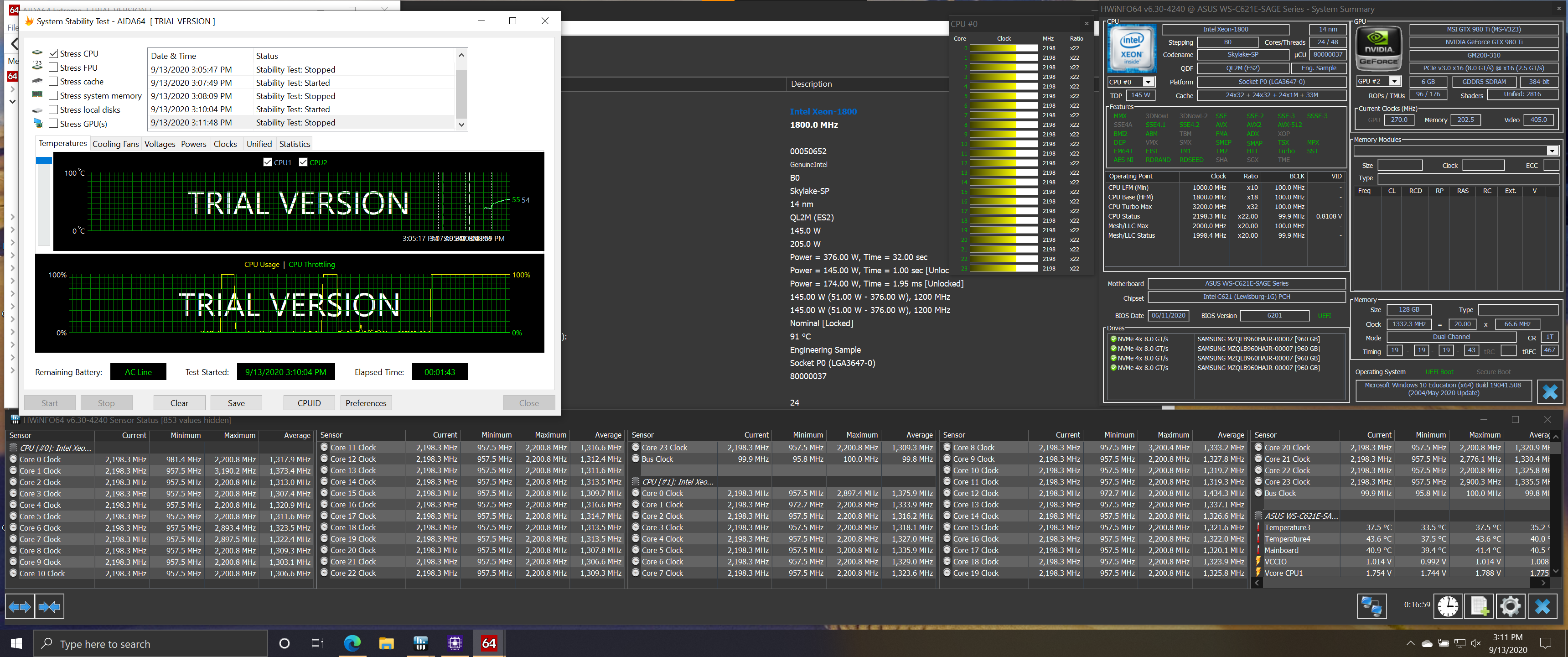Switch to the Cooling Fans tab
The image size is (1568, 657).
click(x=116, y=144)
